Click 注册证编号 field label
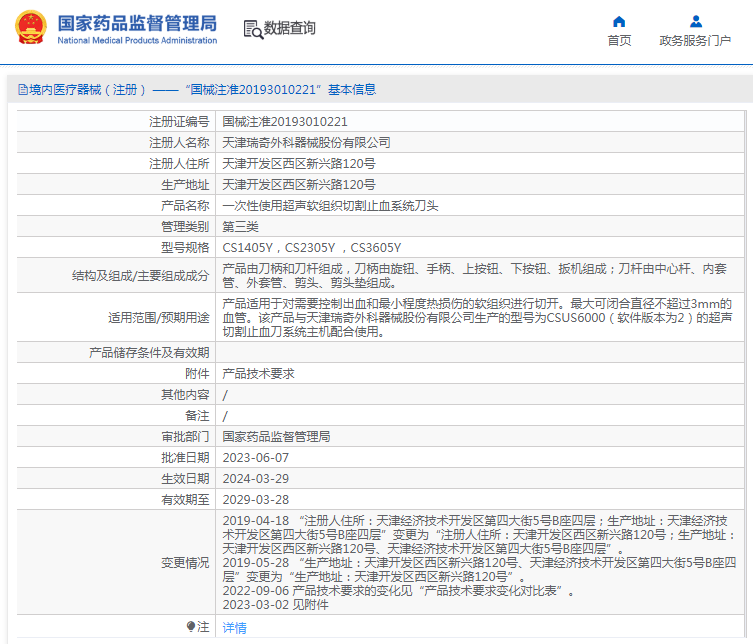753x644 pixels. tap(179, 122)
